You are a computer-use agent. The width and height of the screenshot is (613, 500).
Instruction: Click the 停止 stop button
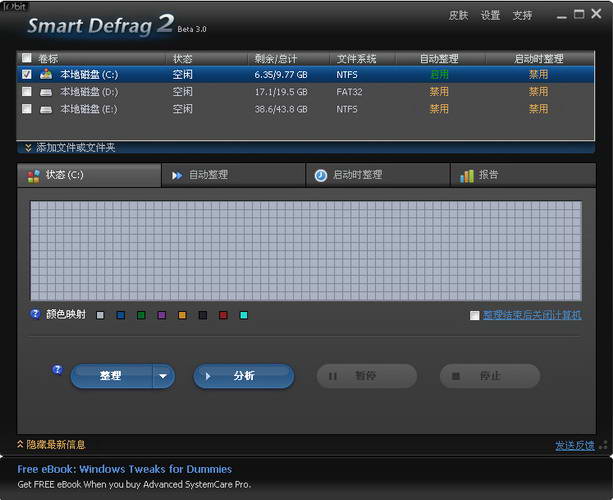[x=490, y=376]
